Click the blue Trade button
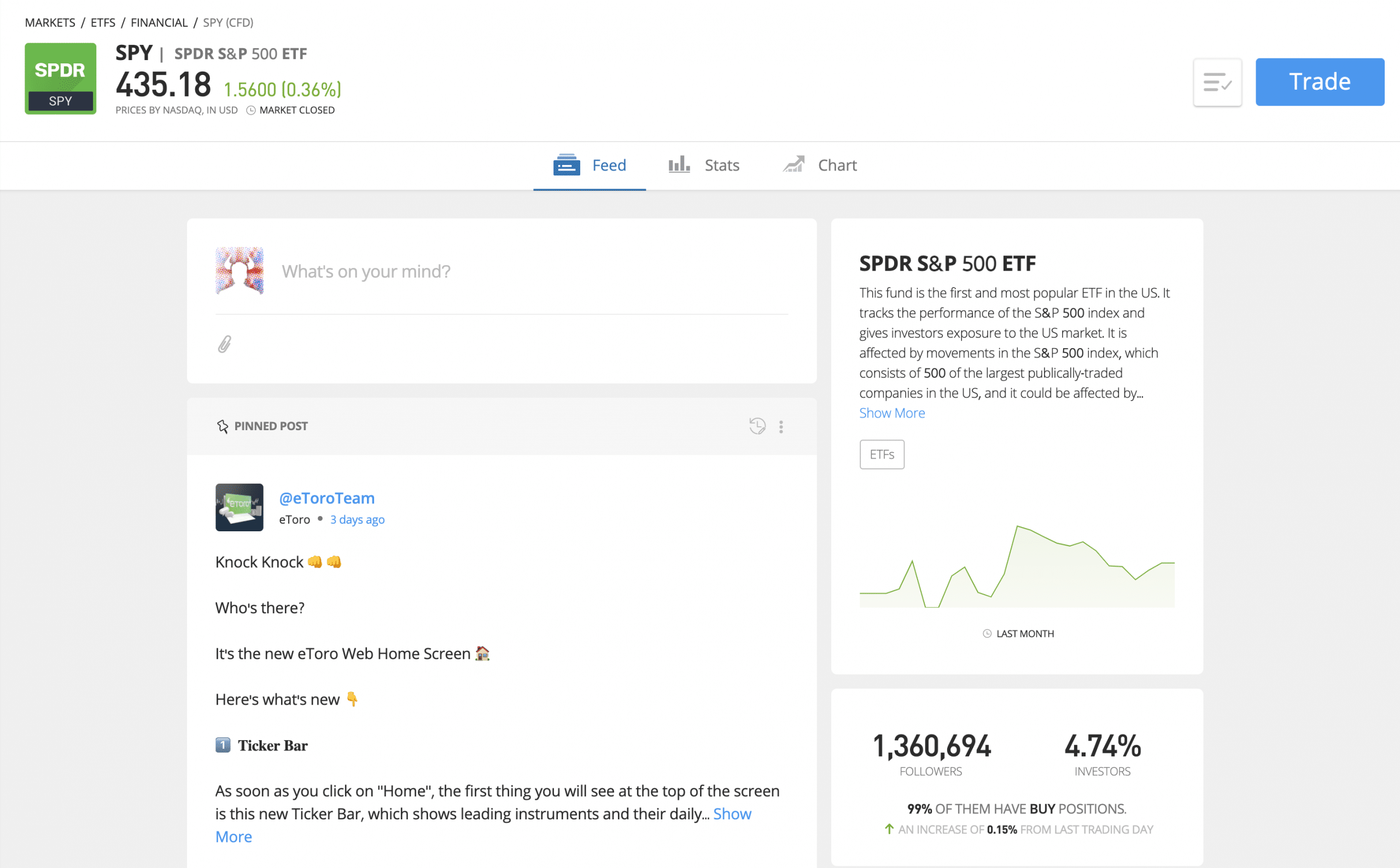1400x868 pixels. click(1320, 82)
